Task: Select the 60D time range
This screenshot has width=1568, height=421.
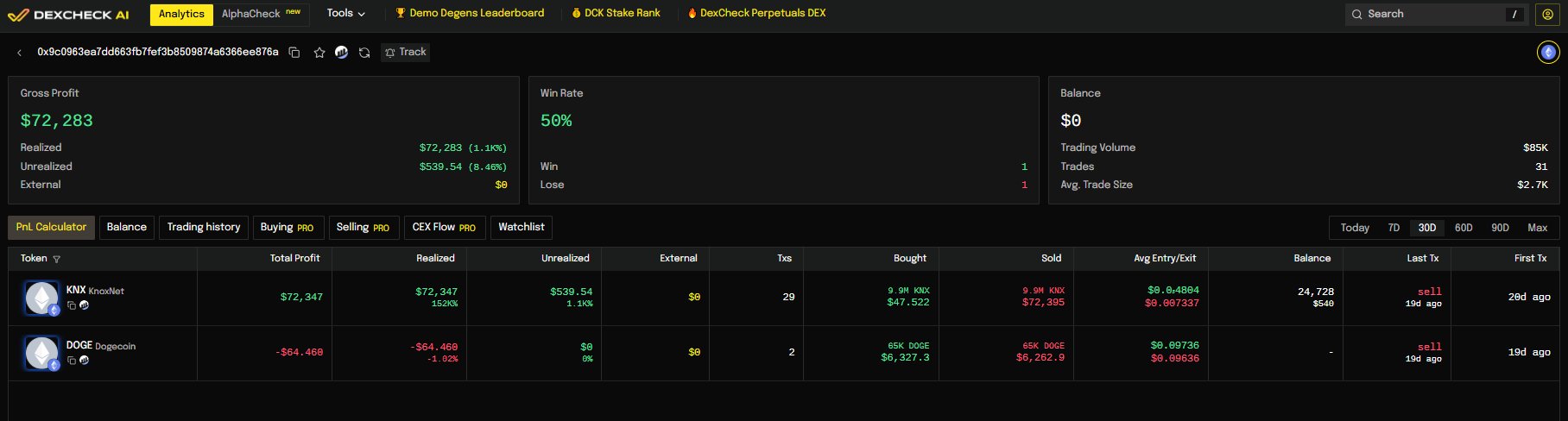Action: (x=1464, y=228)
